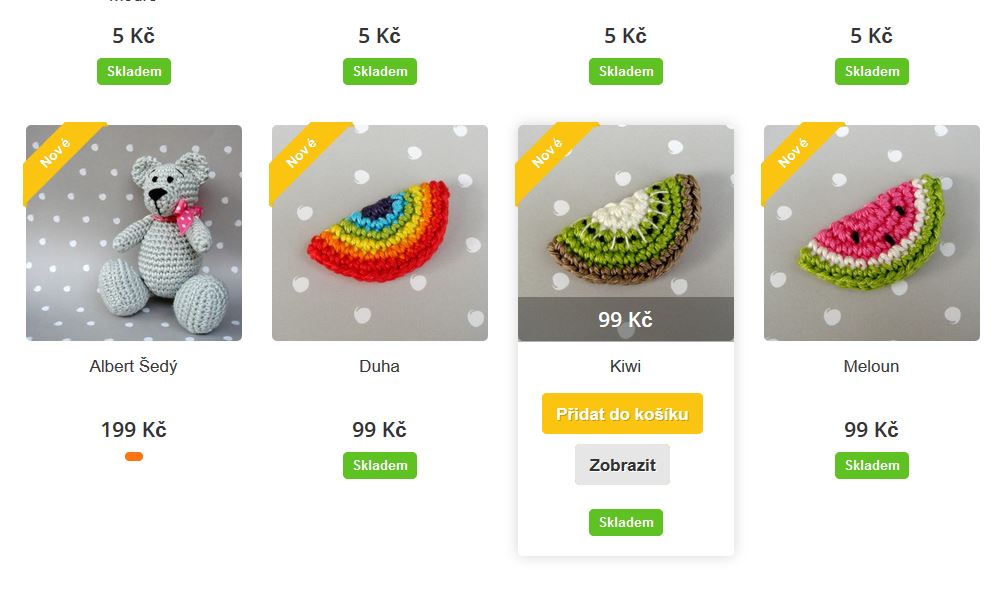
Task: Click the Skladem badge below Zobrazit button
Action: [x=626, y=522]
